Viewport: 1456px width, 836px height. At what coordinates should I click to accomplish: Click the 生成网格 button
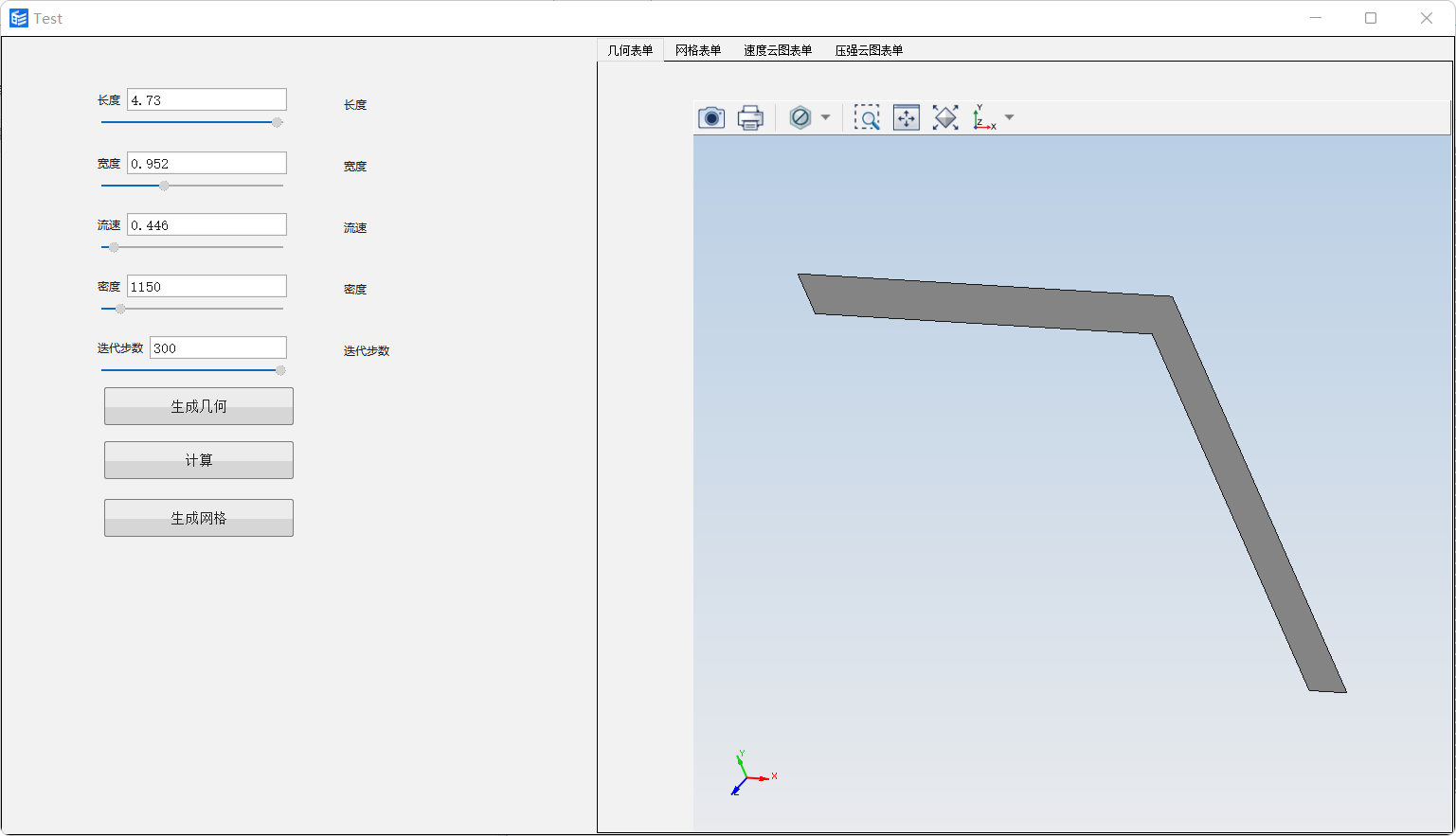point(199,518)
